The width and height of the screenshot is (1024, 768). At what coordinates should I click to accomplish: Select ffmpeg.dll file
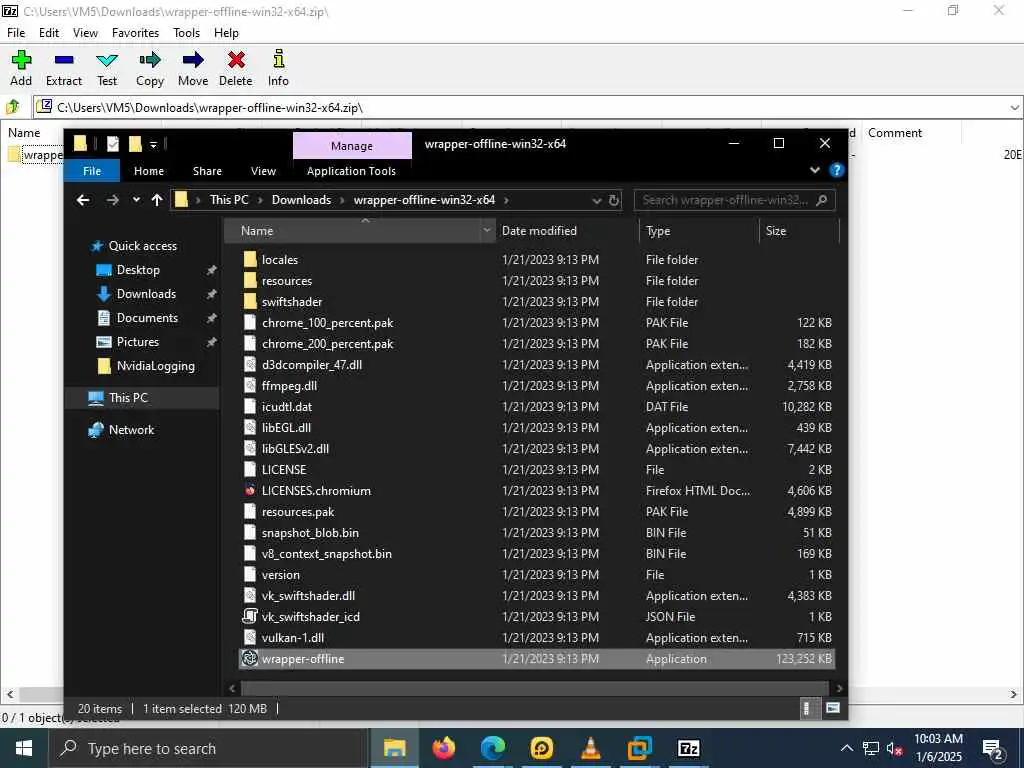289,386
